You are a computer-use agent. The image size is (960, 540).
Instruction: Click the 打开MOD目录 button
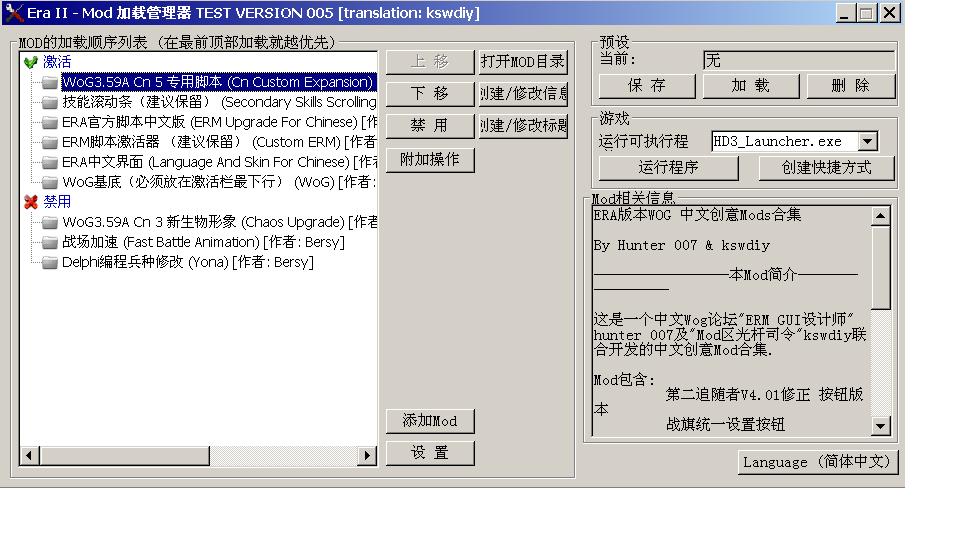[523, 62]
